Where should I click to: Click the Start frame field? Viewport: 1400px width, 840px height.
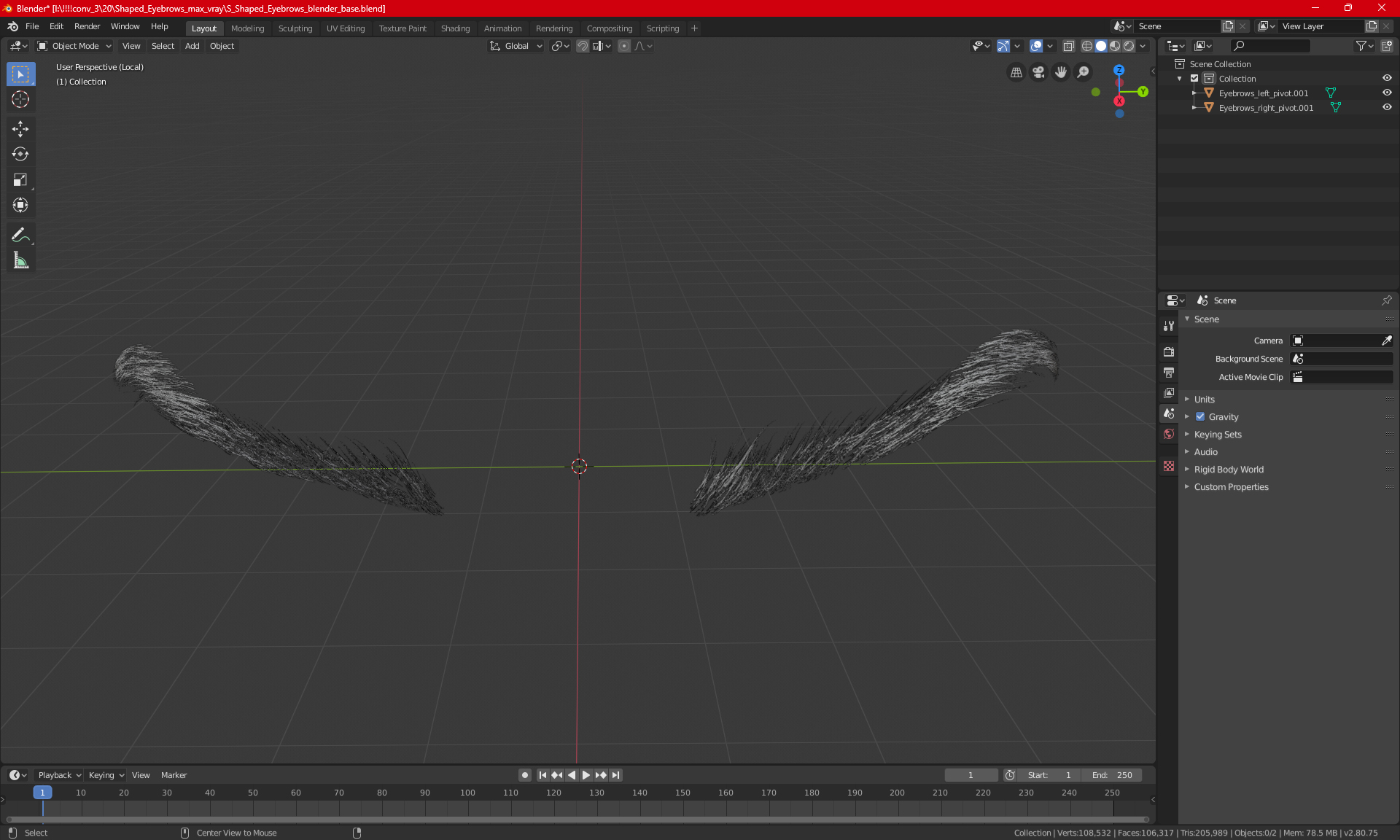click(1049, 775)
